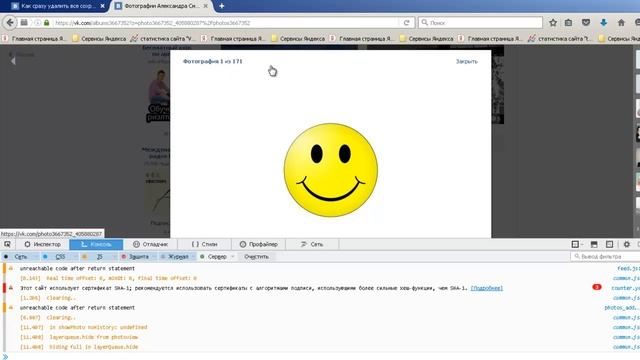
Task: Click the smiley face photo
Action: coord(331,170)
